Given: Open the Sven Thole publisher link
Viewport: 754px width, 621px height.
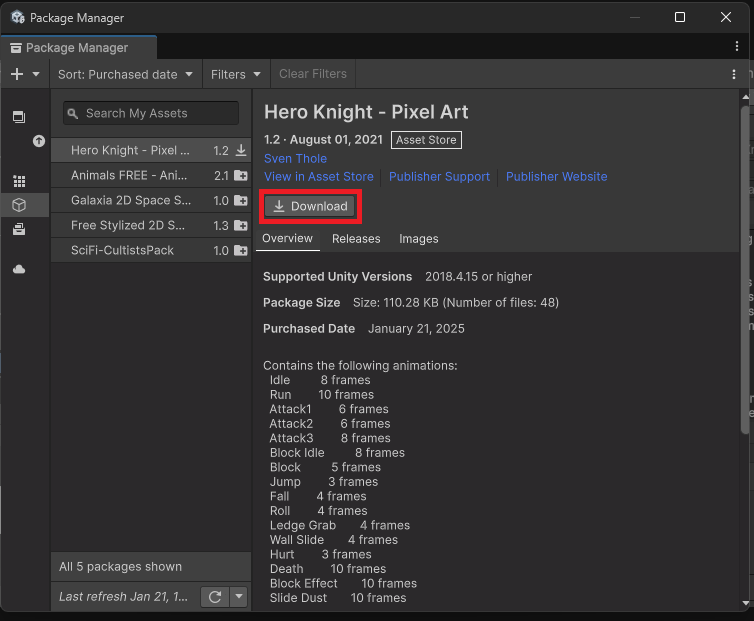Looking at the screenshot, I should pyautogui.click(x=295, y=159).
